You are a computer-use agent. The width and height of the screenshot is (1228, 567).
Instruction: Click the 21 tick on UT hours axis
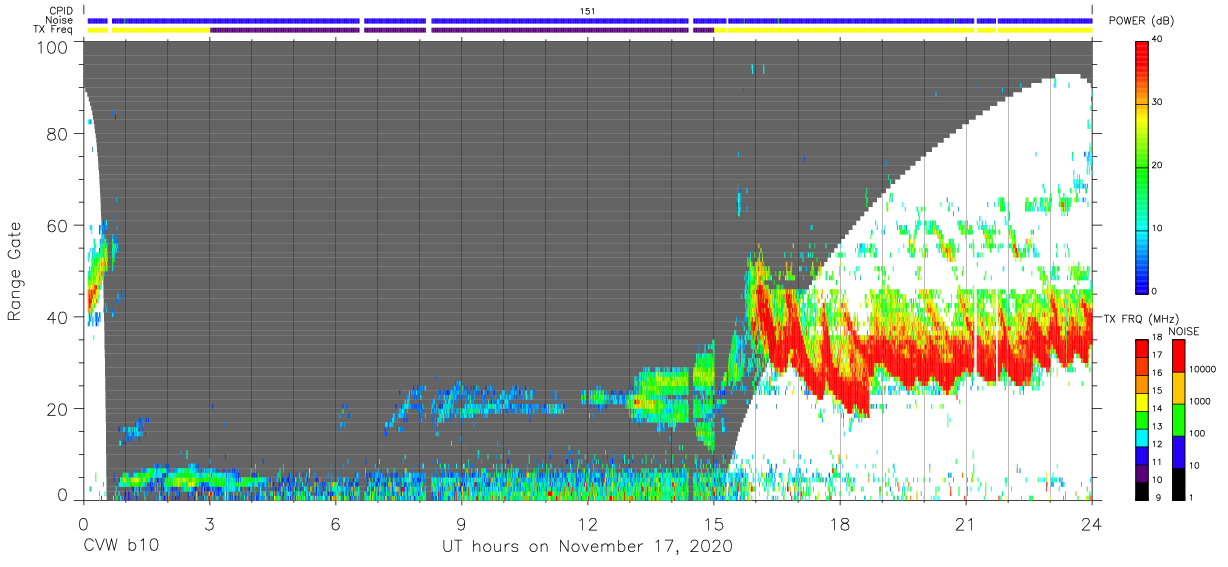click(965, 523)
